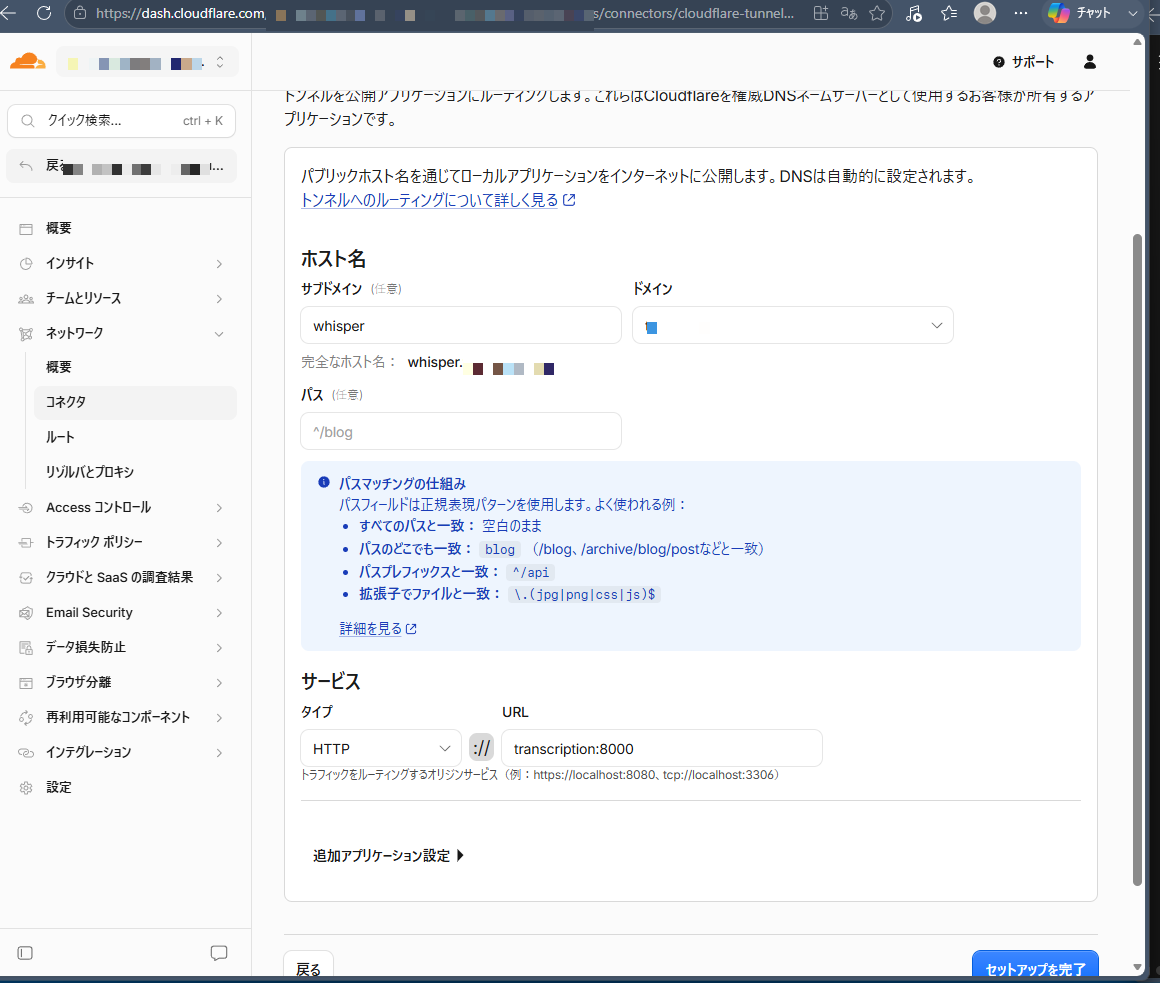Open the account switcher dropdown
The width and height of the screenshot is (1160, 983).
[147, 63]
